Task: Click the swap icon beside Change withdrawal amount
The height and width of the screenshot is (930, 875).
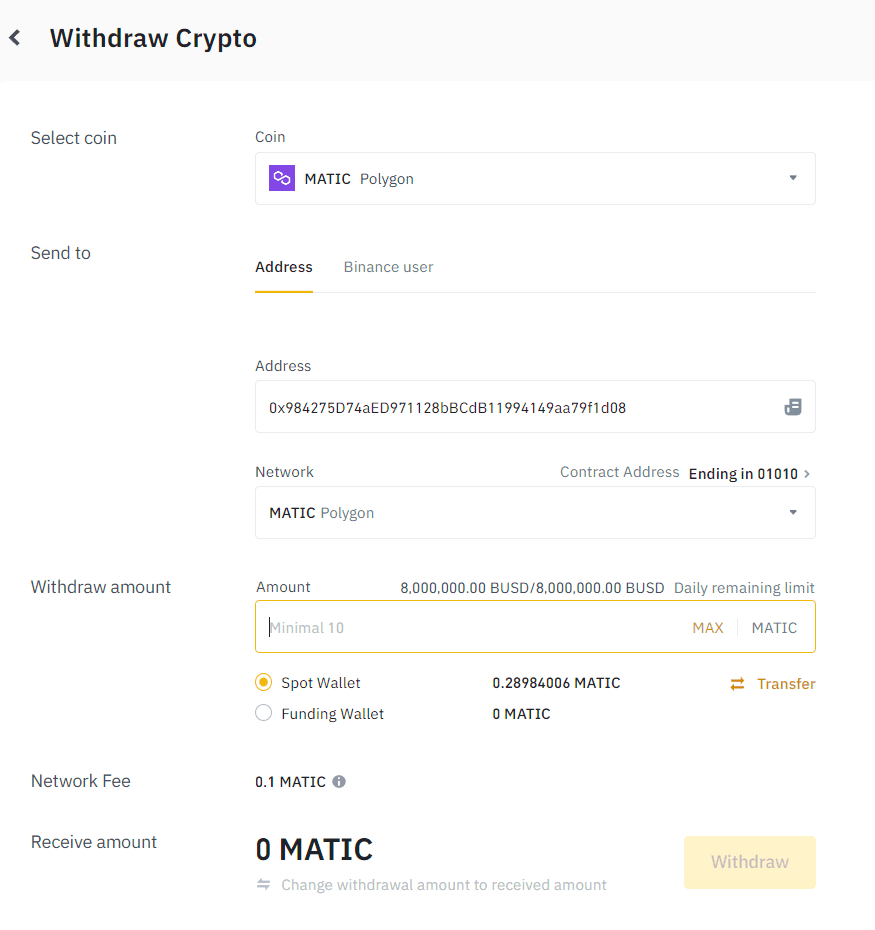Action: pyautogui.click(x=264, y=885)
